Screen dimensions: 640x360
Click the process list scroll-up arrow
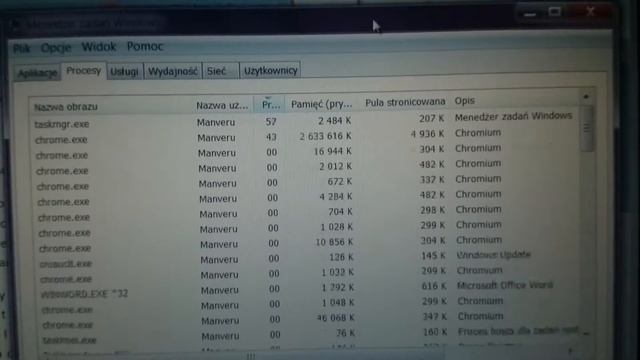[586, 97]
